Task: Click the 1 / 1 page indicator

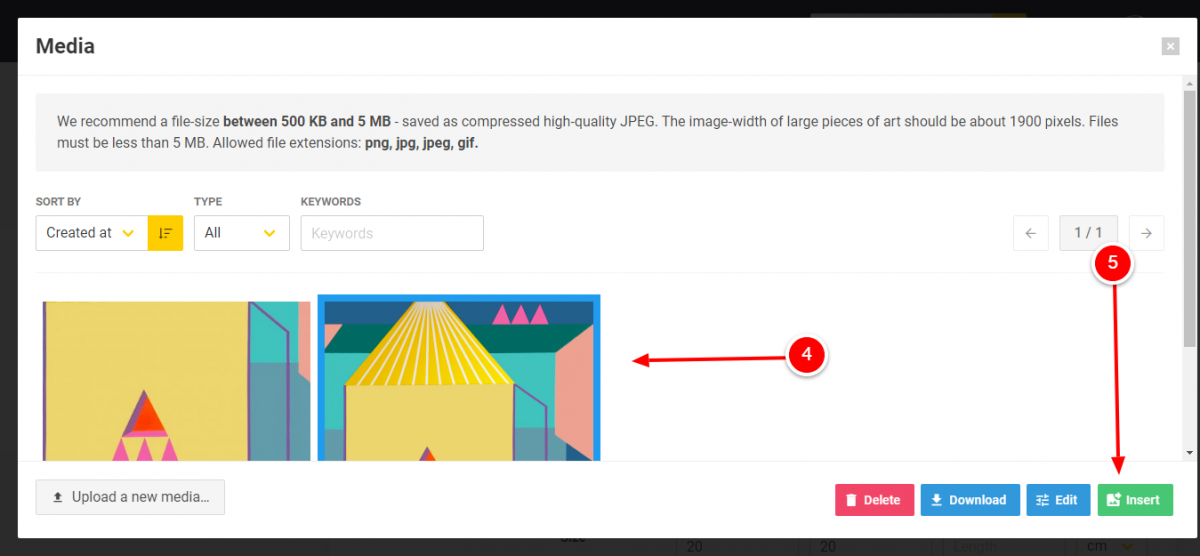Action: coord(1088,233)
